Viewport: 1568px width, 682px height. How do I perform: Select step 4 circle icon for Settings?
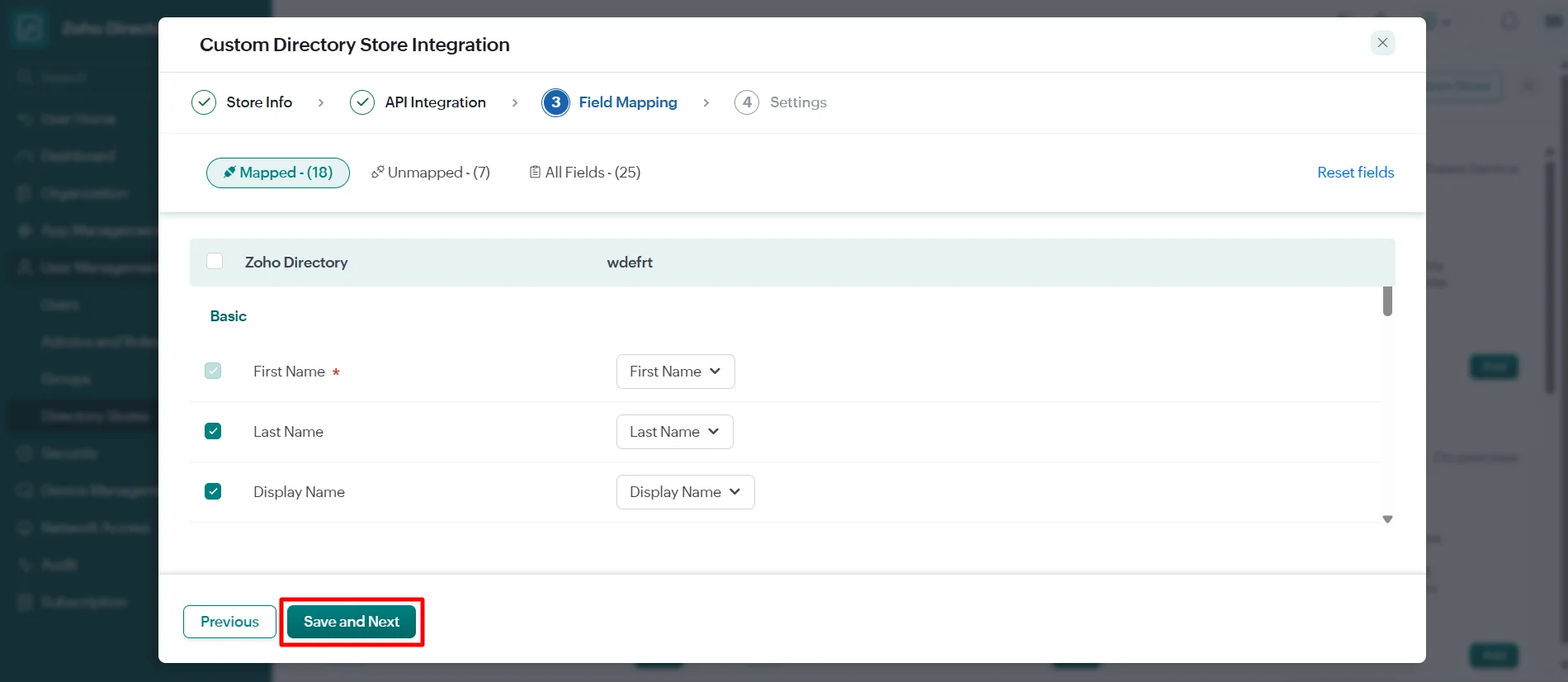click(747, 102)
